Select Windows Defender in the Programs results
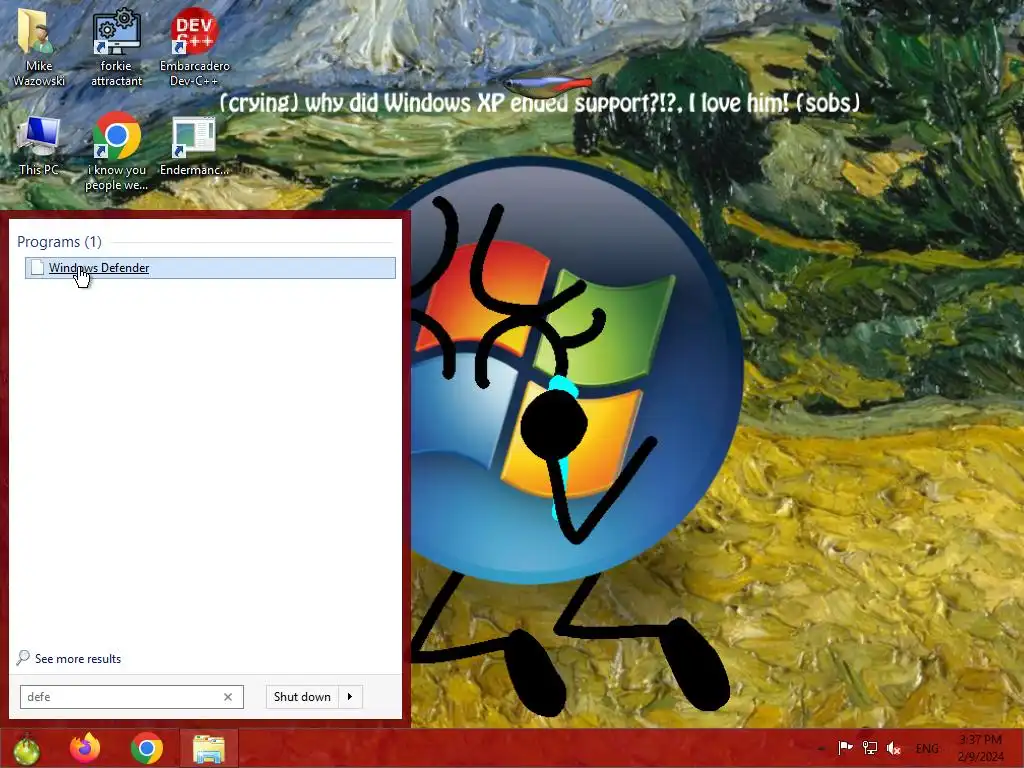Screen dimensions: 1024x768 (x=210, y=268)
